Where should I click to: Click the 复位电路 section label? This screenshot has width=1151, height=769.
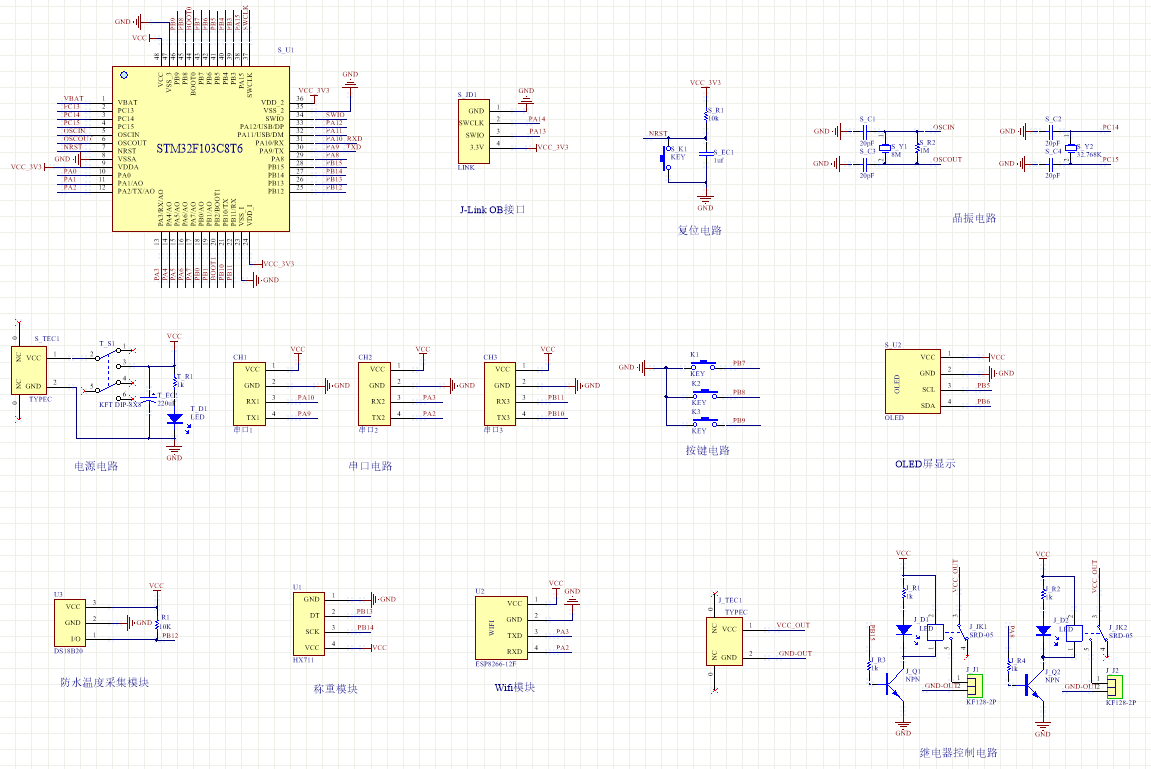click(x=700, y=230)
